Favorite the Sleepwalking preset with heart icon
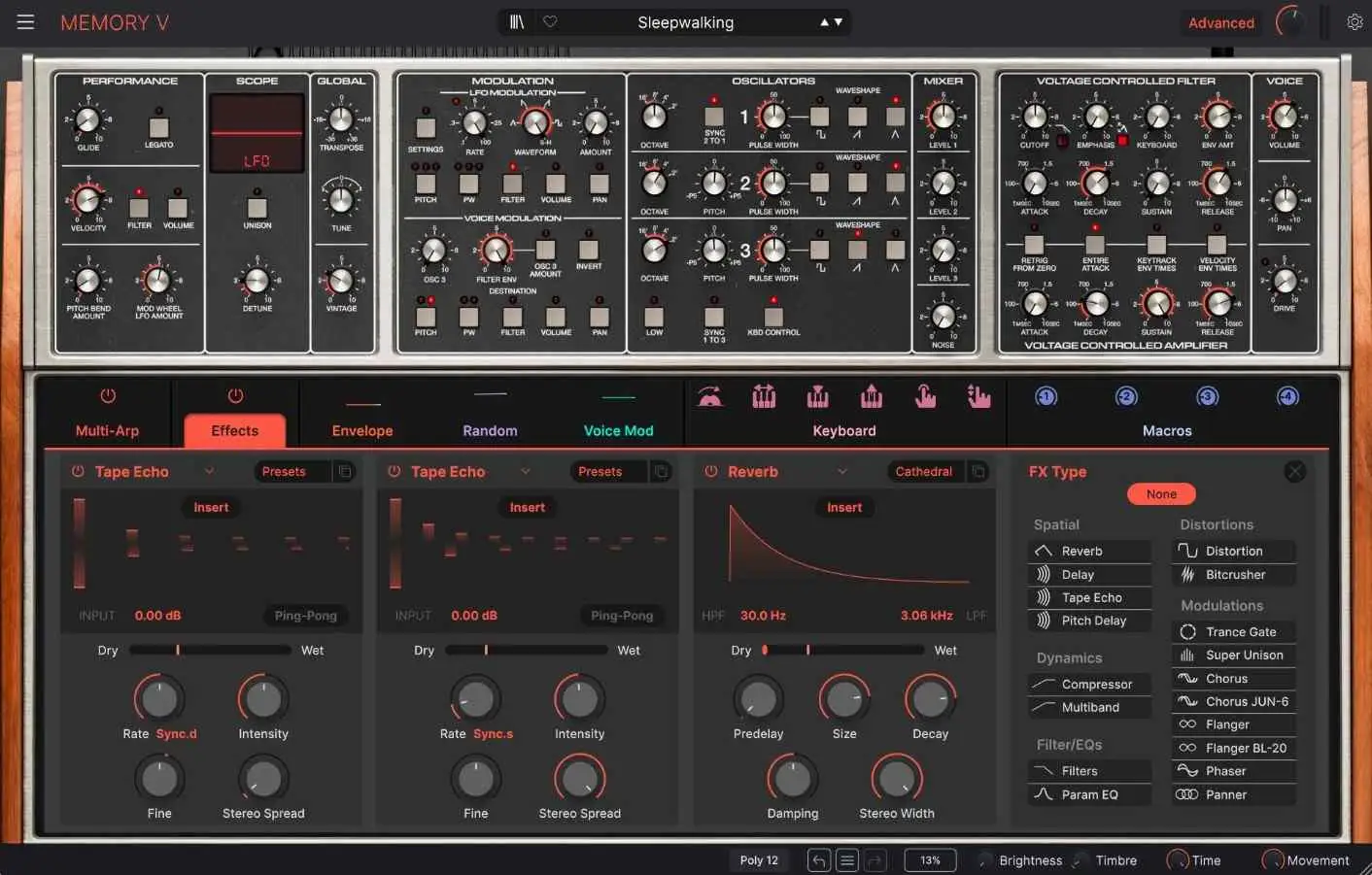This screenshot has height=875, width=1372. pyautogui.click(x=550, y=21)
